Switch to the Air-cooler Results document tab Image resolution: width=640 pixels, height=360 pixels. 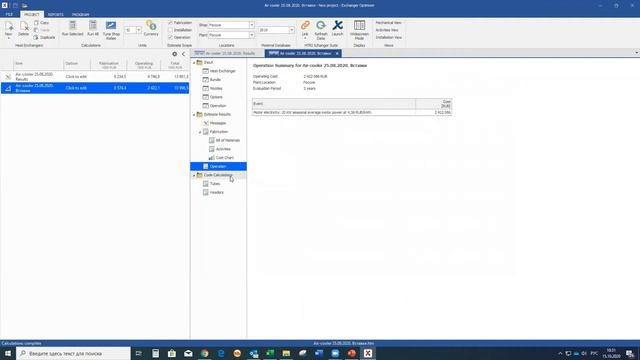click(227, 53)
